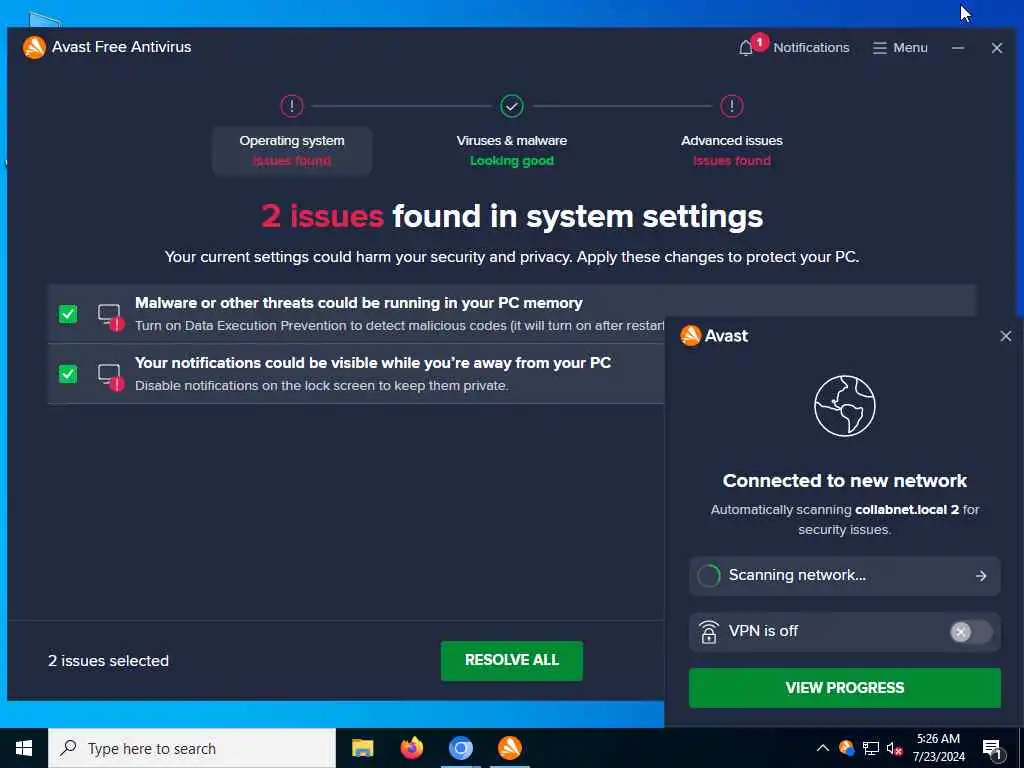Open the Windows Start menu
1024x768 pixels.
coord(24,748)
